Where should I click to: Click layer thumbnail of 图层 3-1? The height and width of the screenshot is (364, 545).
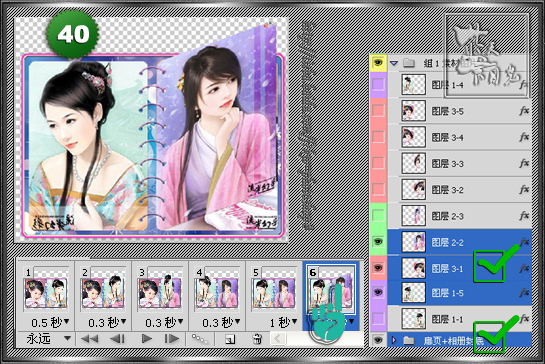(414, 268)
